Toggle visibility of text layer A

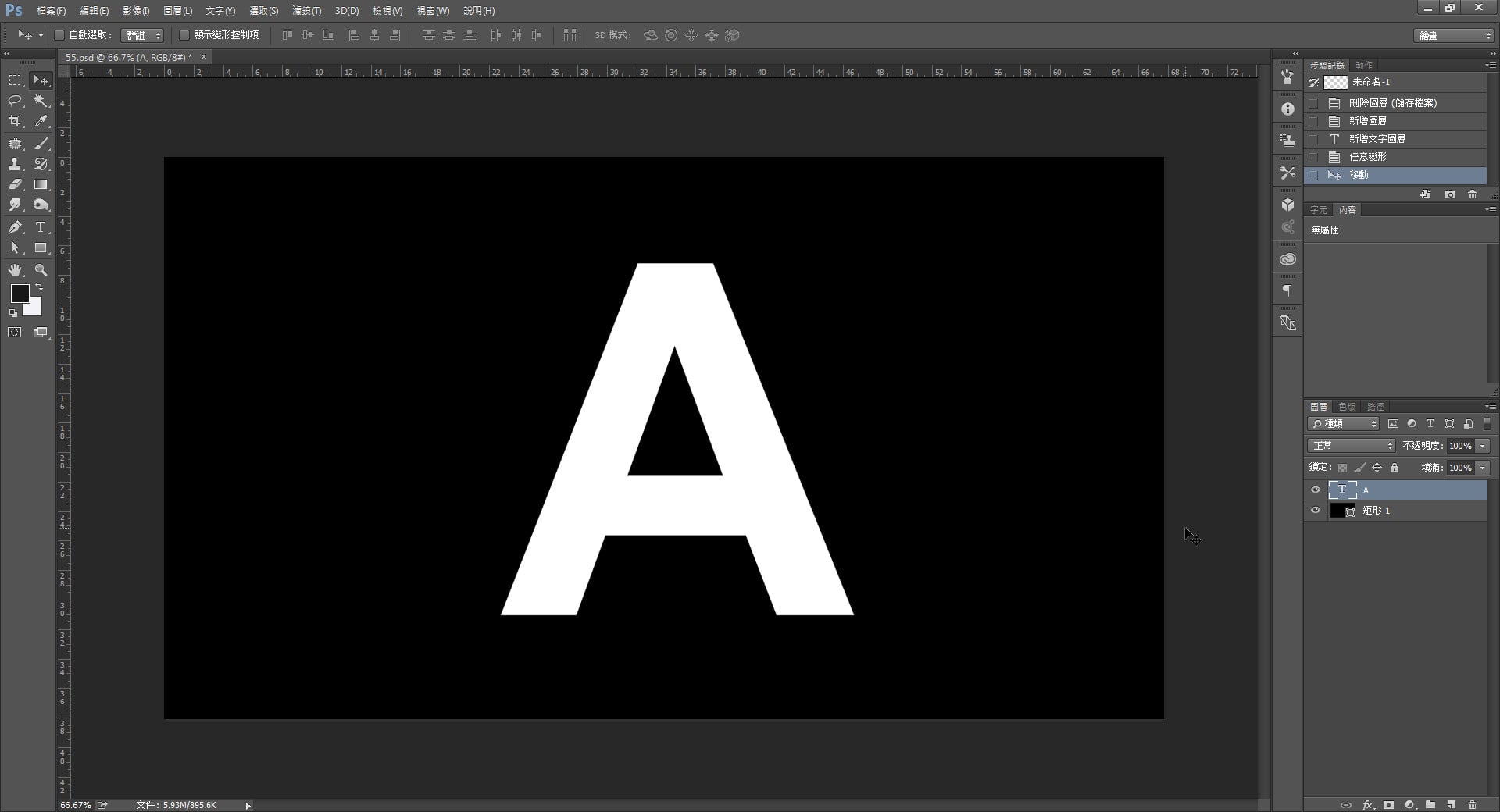point(1316,490)
